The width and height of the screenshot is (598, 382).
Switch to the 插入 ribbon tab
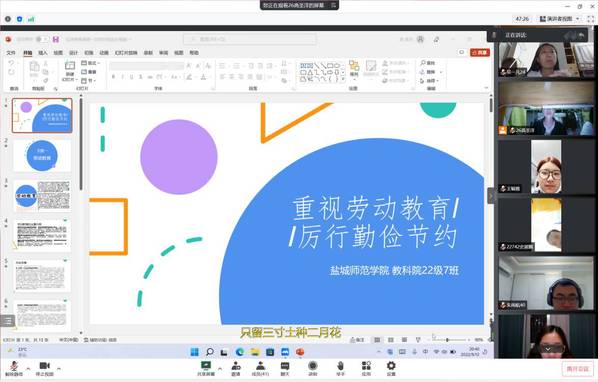[43, 53]
